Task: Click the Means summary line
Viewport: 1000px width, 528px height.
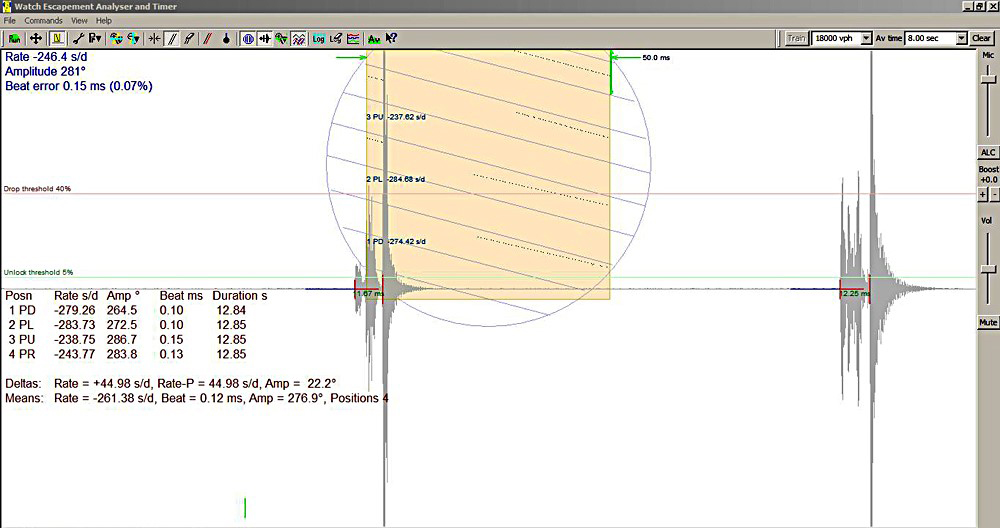Action: pyautogui.click(x=197, y=399)
